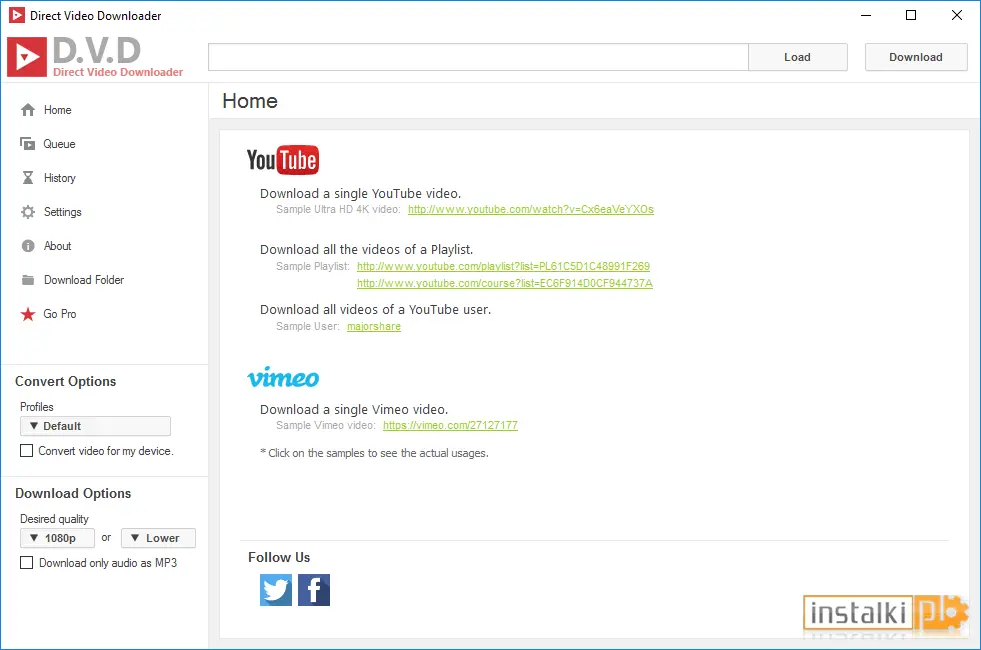The image size is (981, 650).
Task: Open the Facebook follow icon
Action: click(x=314, y=590)
